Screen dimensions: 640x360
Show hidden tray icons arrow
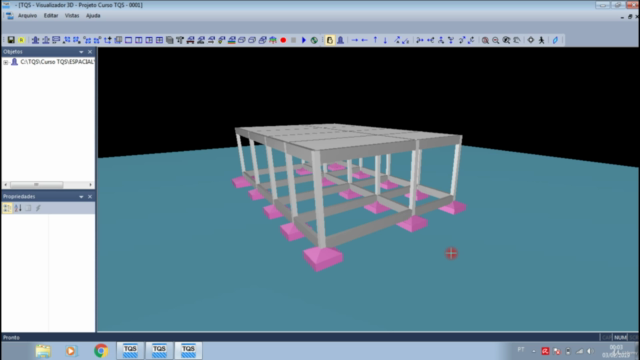click(x=533, y=351)
